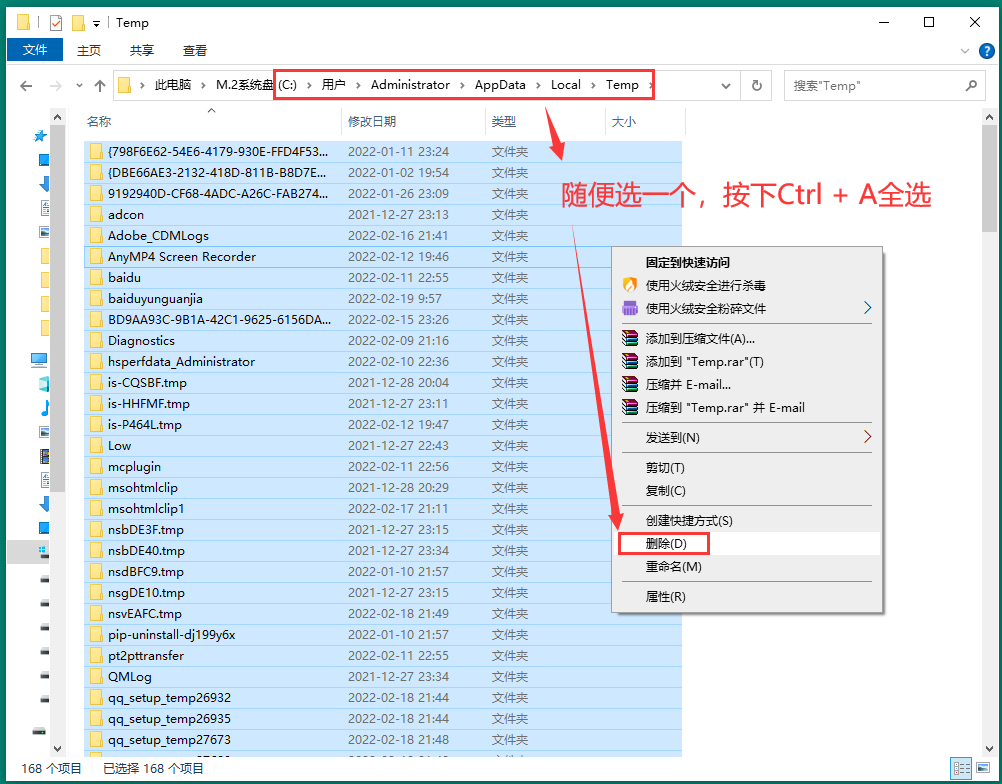
Task: Click Local in address breadcrumb
Action: click(566, 85)
